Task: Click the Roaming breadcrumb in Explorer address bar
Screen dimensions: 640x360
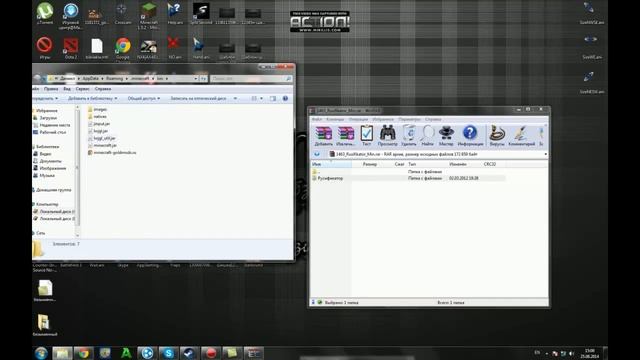Action: (114, 78)
